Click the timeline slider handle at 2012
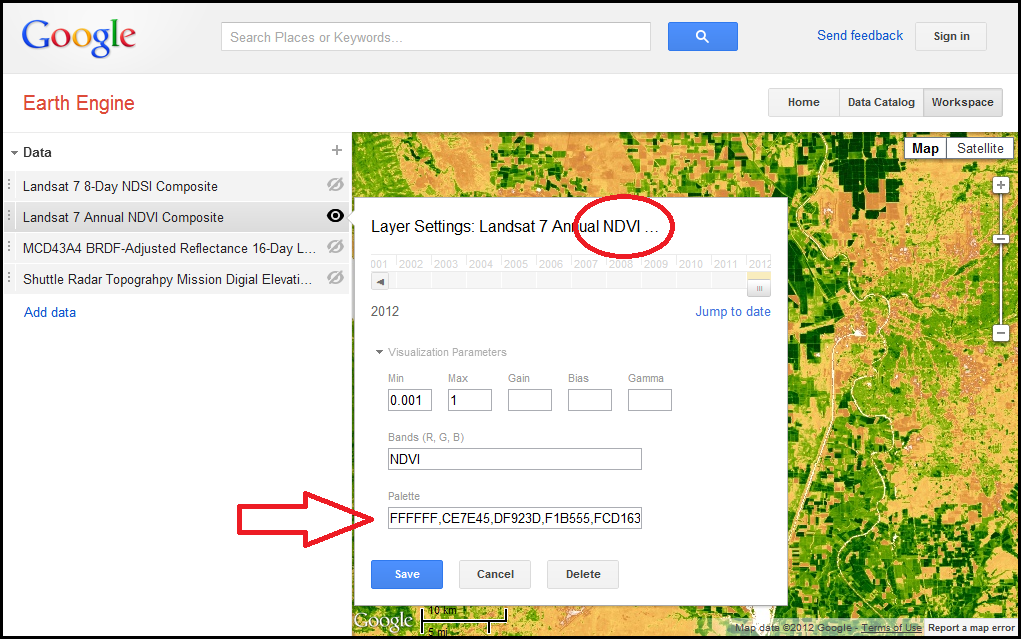This screenshot has height=639, width=1021. pos(759,287)
